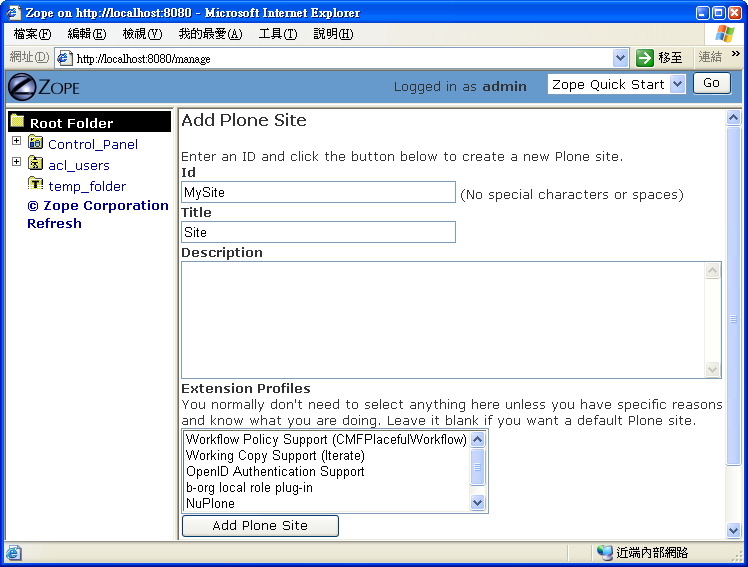
Task: Open the 檔案(F) menu
Action: click(x=32, y=34)
